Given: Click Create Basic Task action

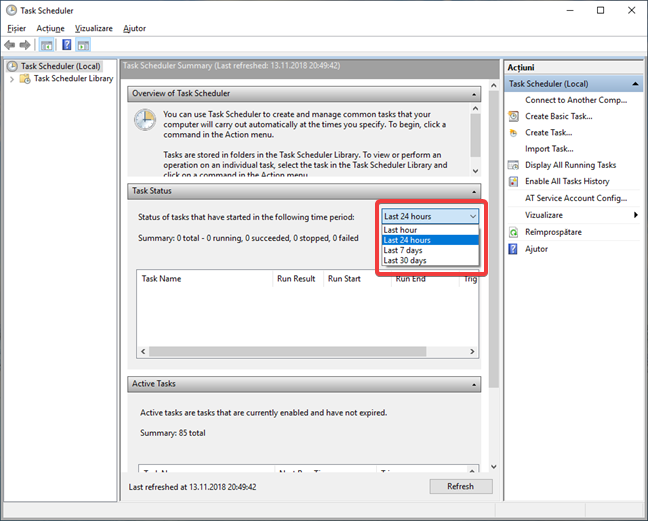Looking at the screenshot, I should point(558,117).
